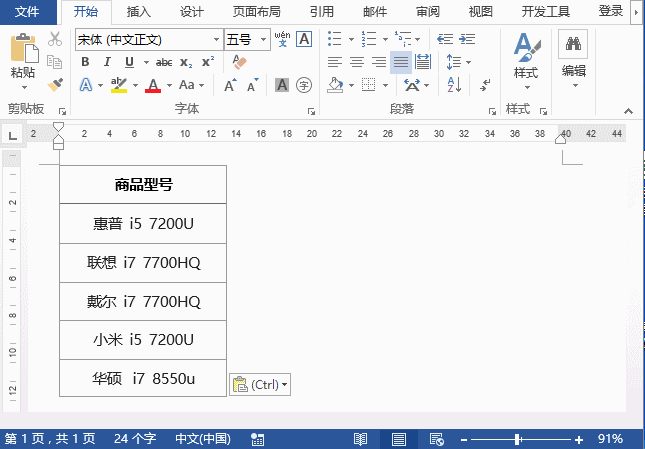
Task: Click the zoom in plus button
Action: tap(579, 440)
